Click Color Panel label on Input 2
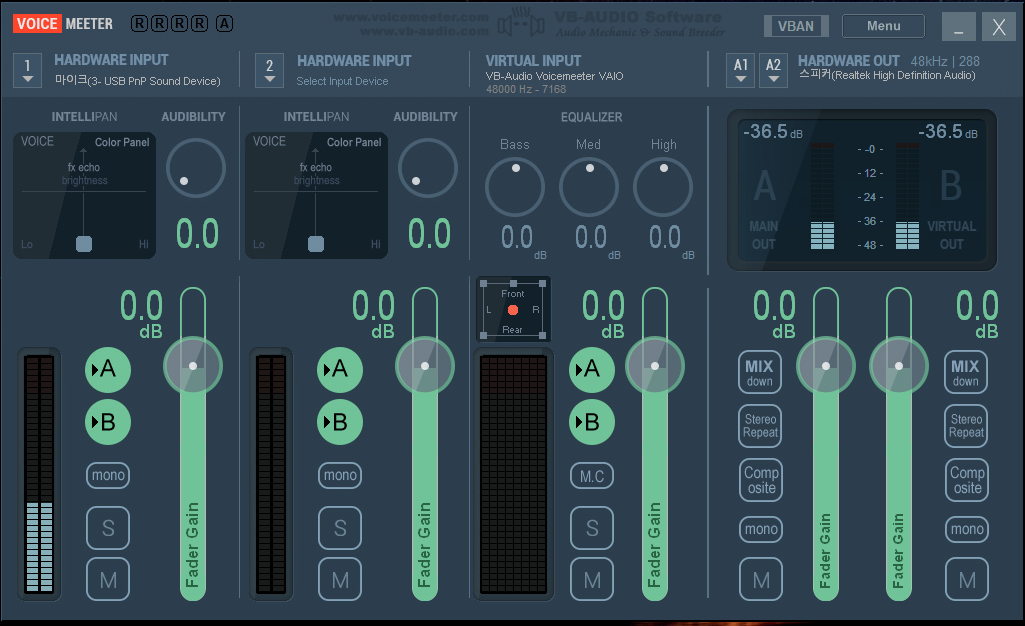 click(x=354, y=142)
